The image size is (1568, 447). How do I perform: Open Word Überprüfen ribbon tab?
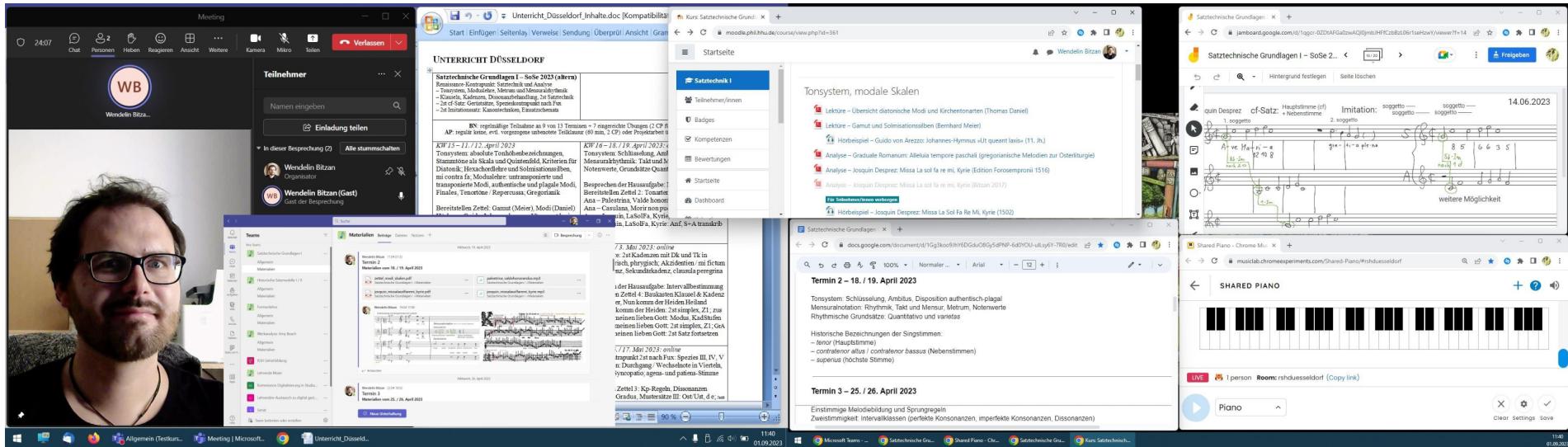[x=607, y=33]
